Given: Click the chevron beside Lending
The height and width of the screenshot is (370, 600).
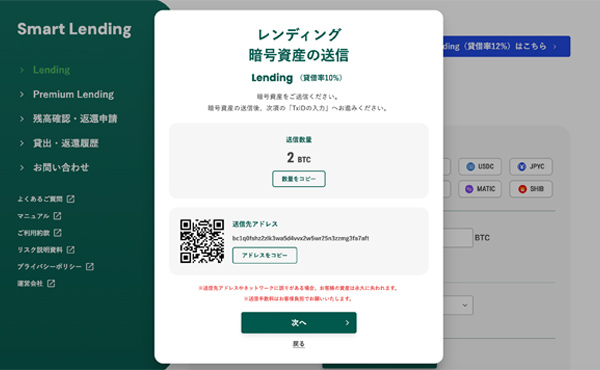Looking at the screenshot, I should 22,70.
